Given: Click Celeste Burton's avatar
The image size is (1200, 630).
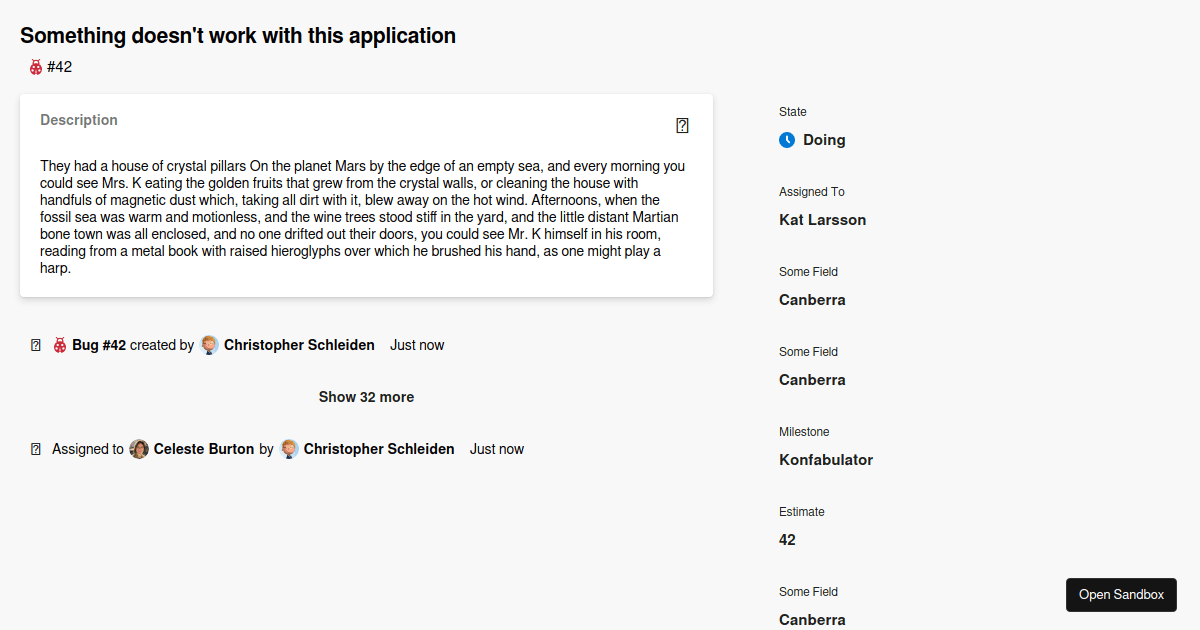Looking at the screenshot, I should [x=139, y=449].
